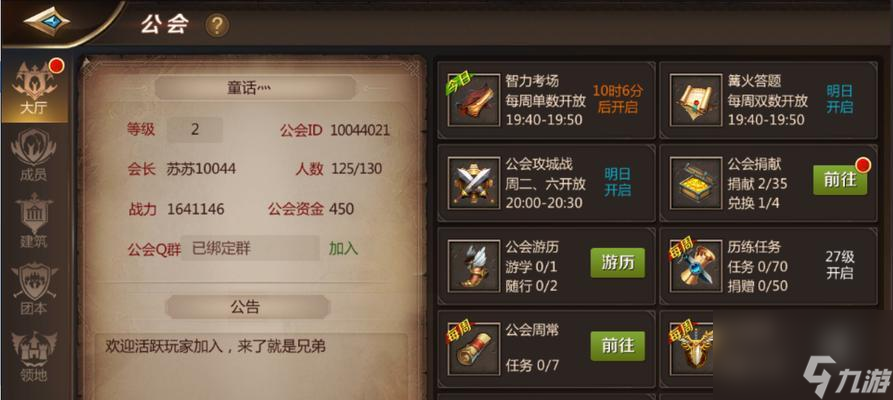Screen dimensions: 893x400
Task: Select the 公会攻城战 crossed swords icon
Action: click(473, 183)
